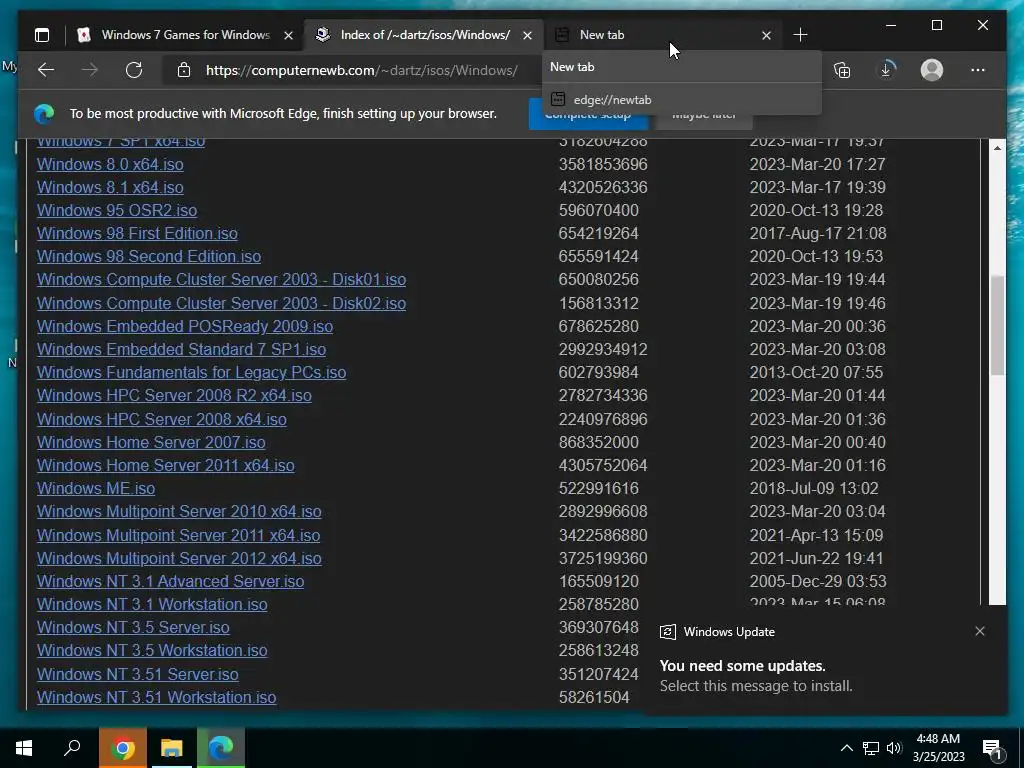This screenshot has width=1024, height=768.
Task: Open Windows NT 3.1 Advanced Server.iso
Action: click(x=170, y=581)
